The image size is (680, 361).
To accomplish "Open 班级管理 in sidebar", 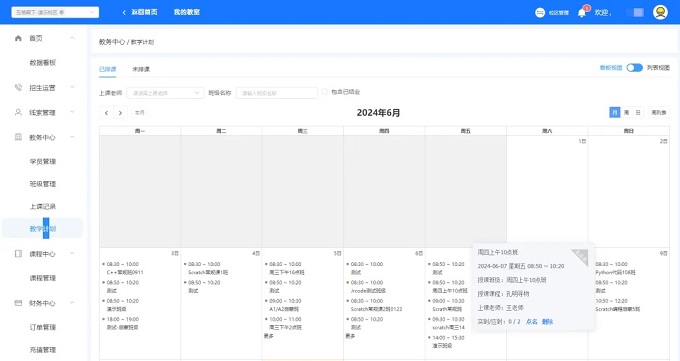I will [x=42, y=184].
